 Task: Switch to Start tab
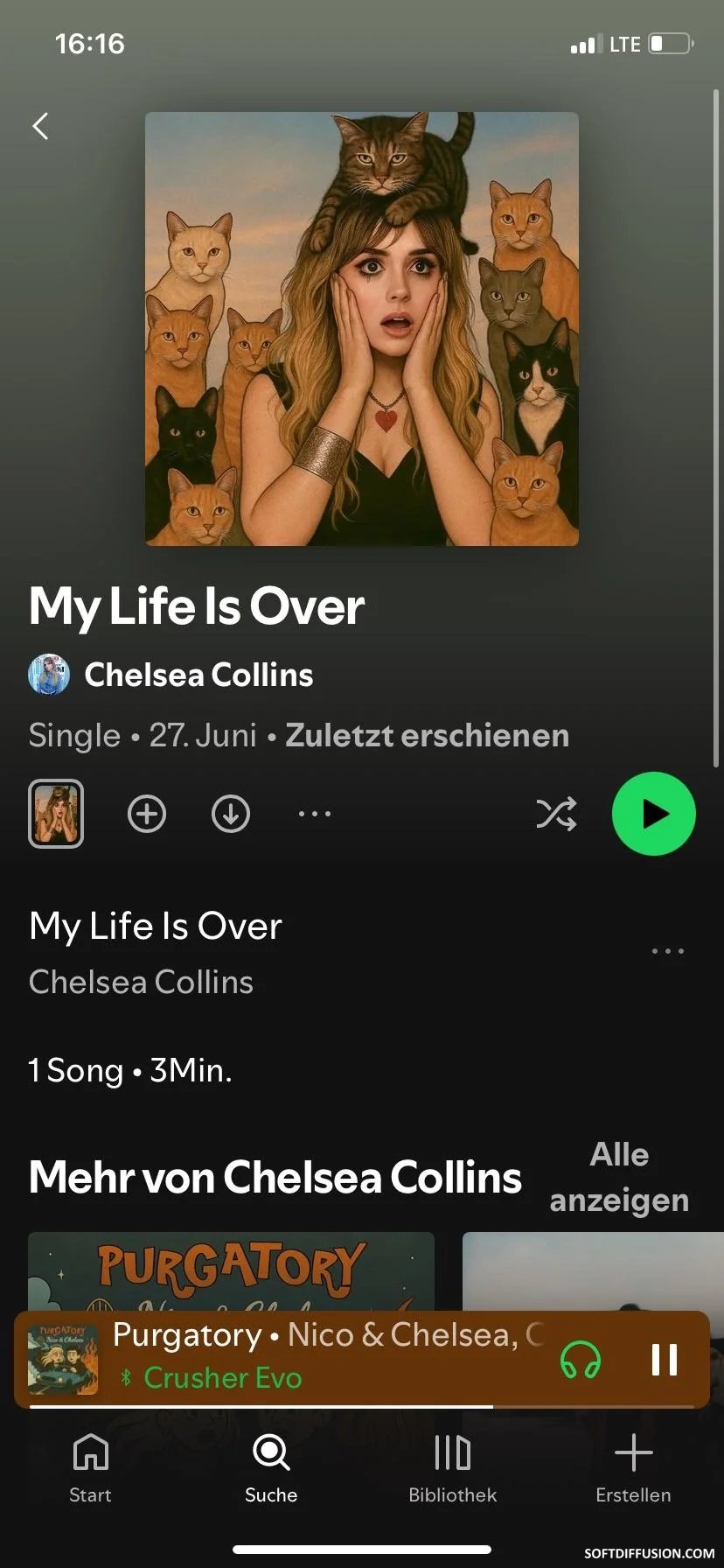point(91,1469)
